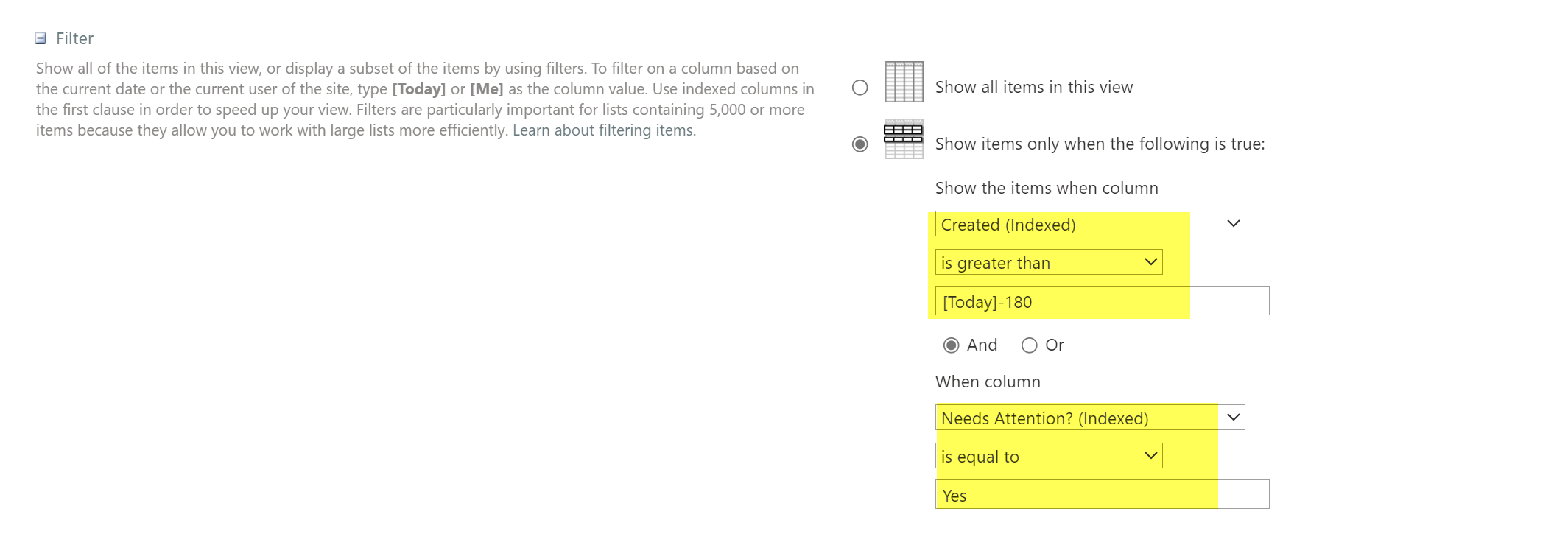Open the "is equal to" operator dropdown
This screenshot has height=548, width=1568.
tap(1049, 456)
